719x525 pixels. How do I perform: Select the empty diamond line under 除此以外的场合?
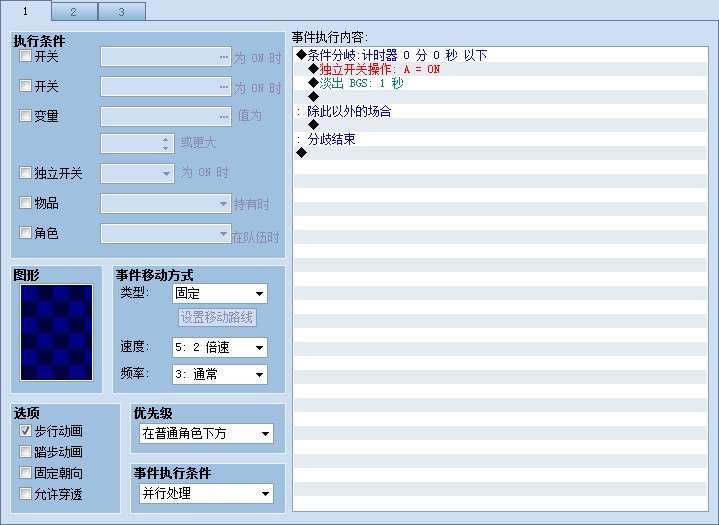[500, 125]
